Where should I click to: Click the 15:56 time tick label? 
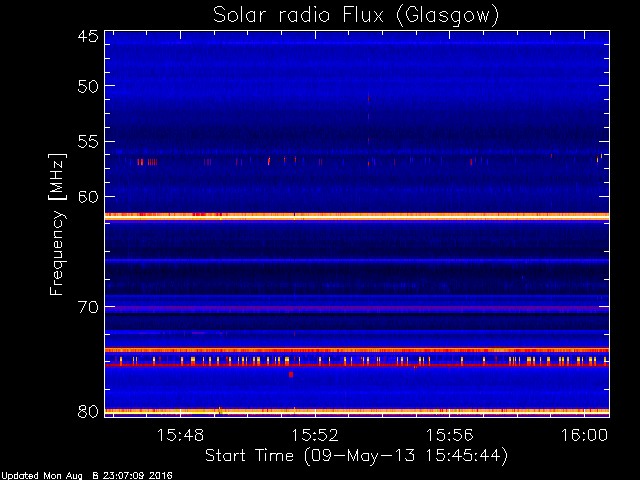point(449,435)
